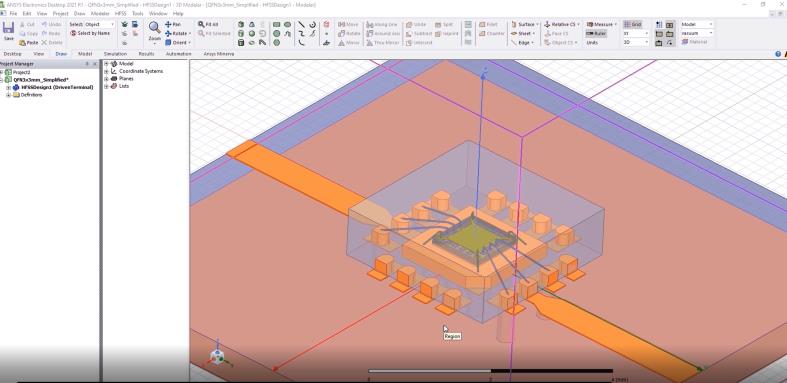The height and width of the screenshot is (383, 787).
Task: Click the Relative CS icon
Action: click(x=561, y=24)
